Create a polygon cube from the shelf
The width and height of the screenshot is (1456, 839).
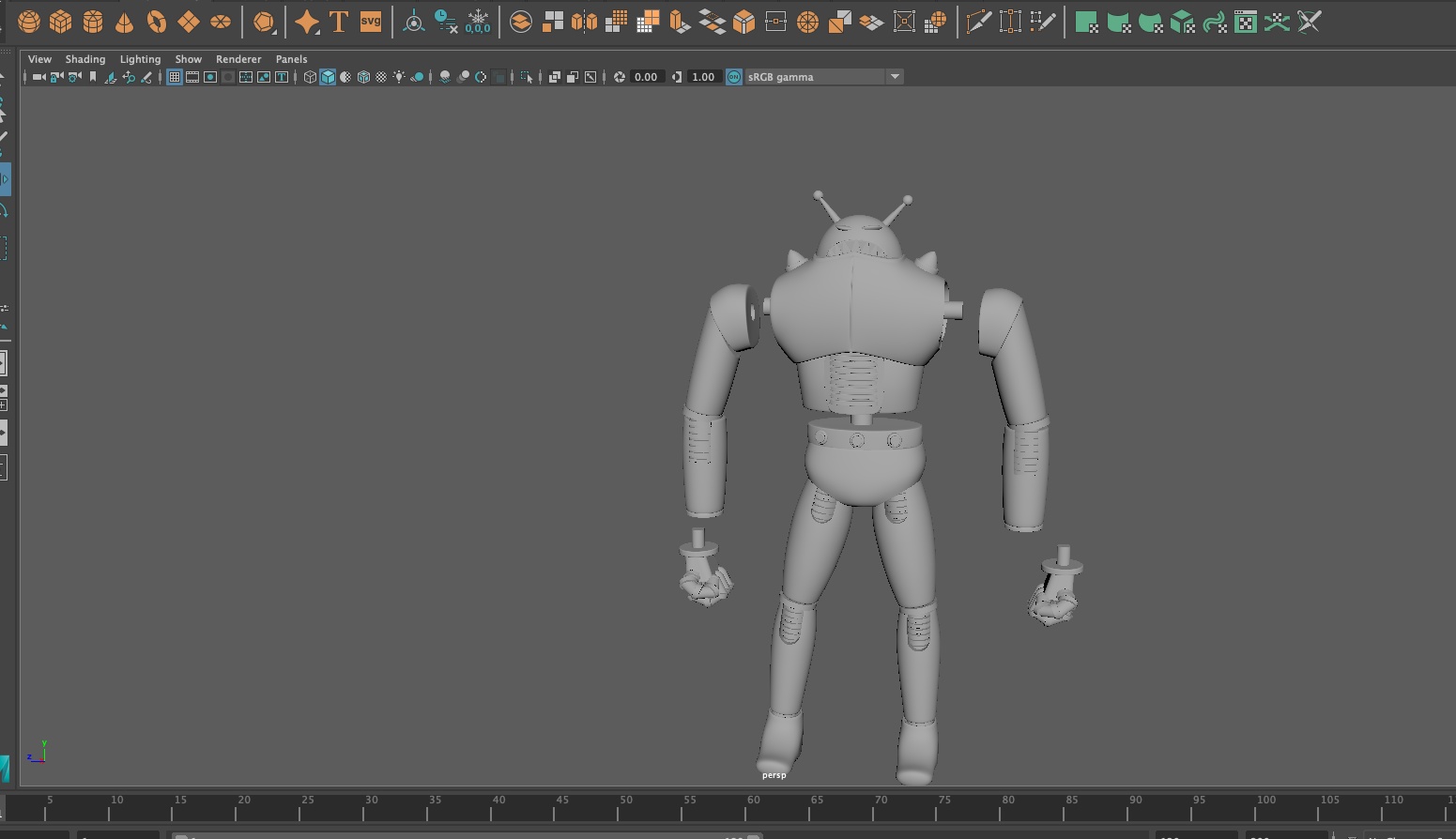click(x=61, y=22)
